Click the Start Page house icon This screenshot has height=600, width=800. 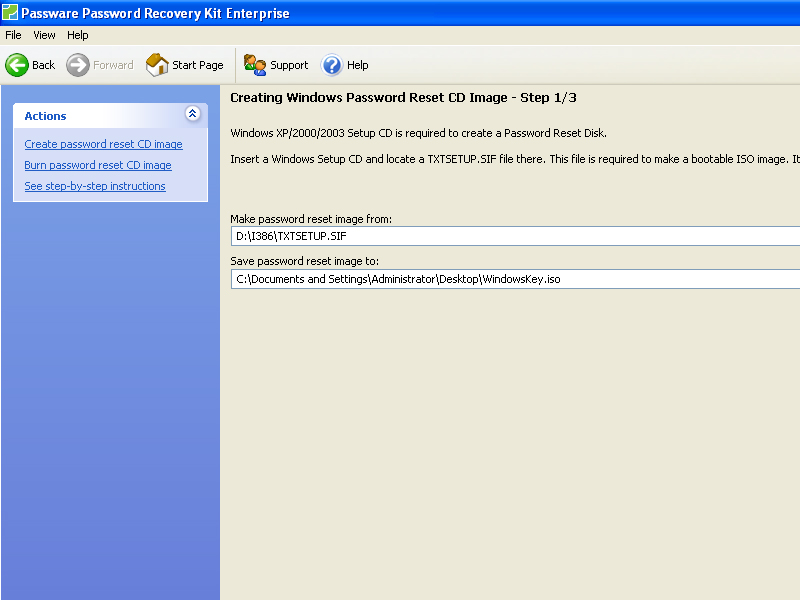[x=157, y=65]
